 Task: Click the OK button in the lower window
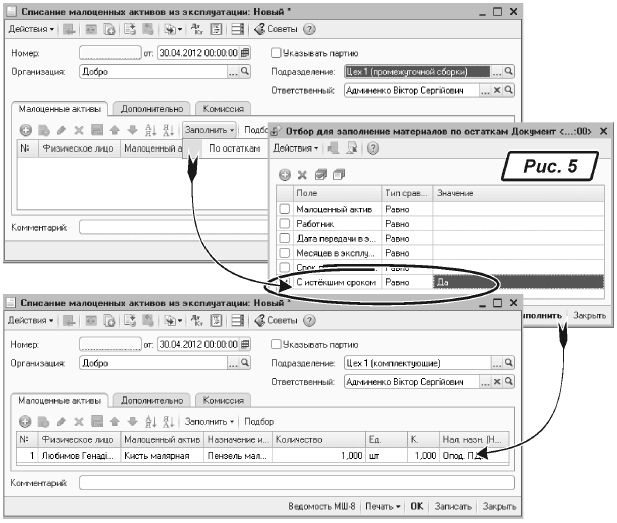tap(416, 506)
